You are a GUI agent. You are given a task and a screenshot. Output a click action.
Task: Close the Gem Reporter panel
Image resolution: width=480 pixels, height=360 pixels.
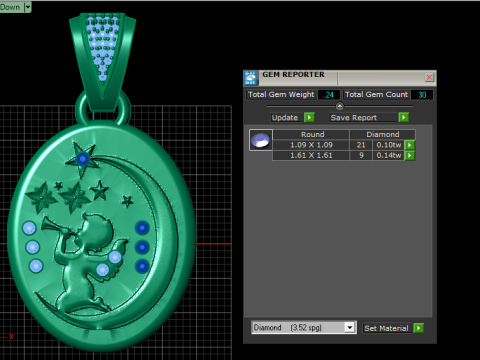click(429, 77)
